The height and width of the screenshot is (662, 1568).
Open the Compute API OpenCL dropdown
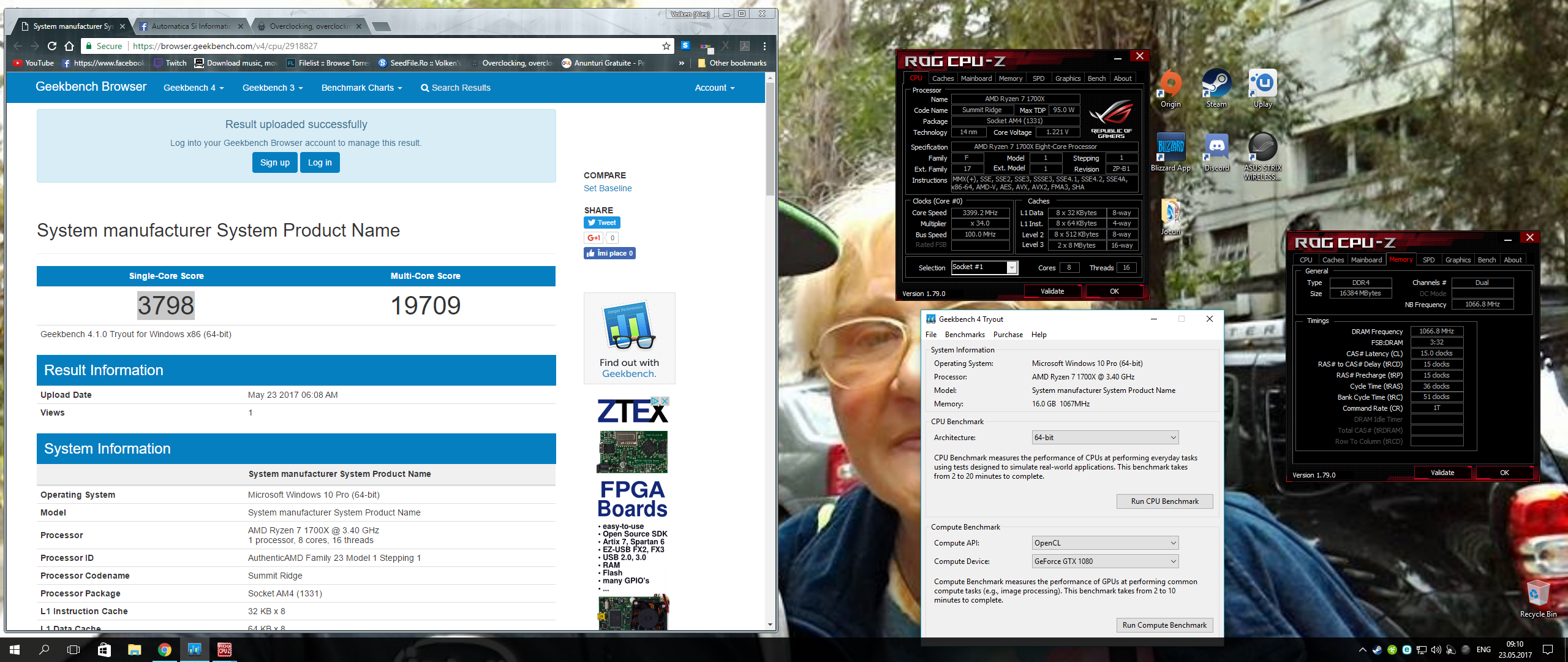[1105, 543]
